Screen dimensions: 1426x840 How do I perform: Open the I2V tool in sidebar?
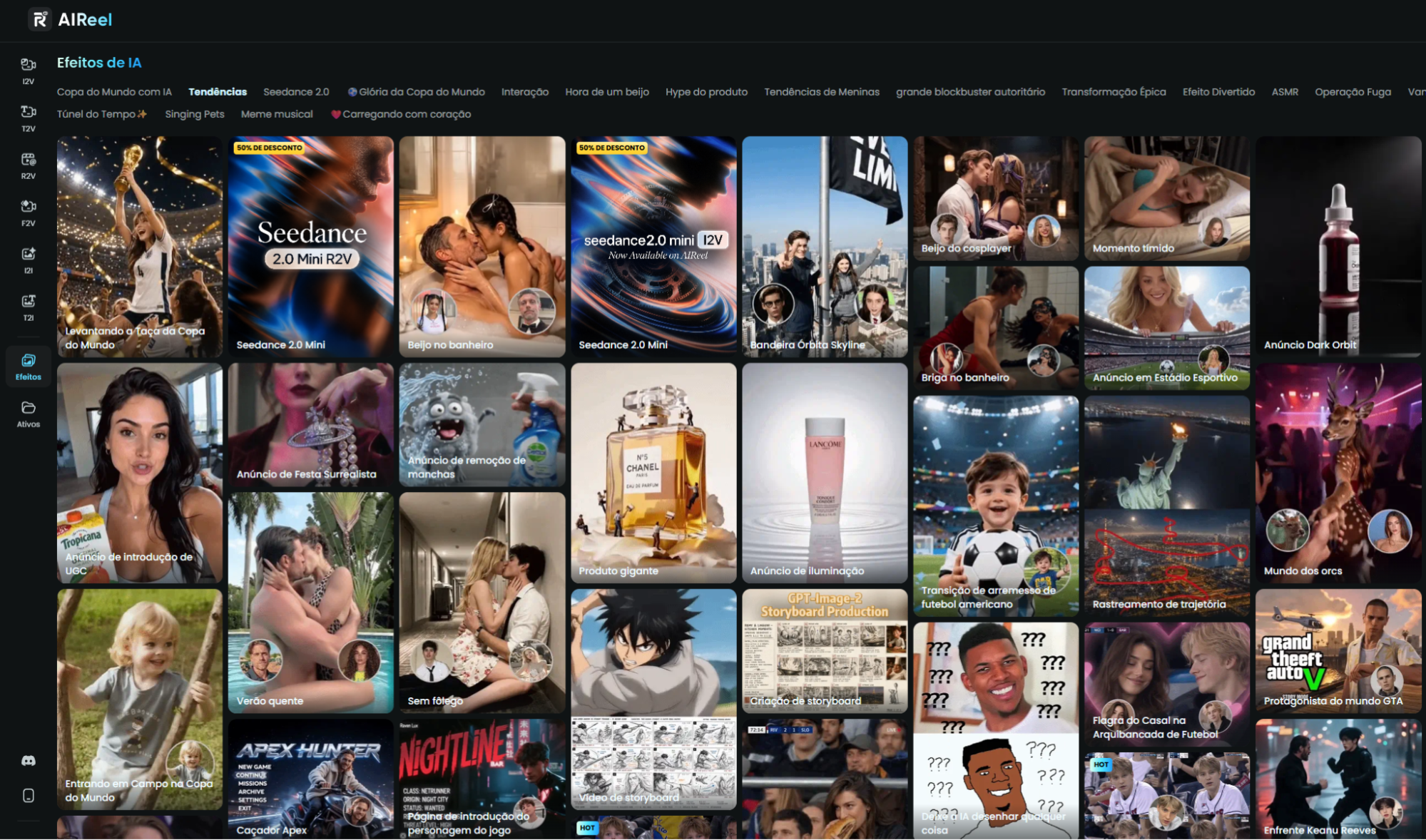pos(28,71)
